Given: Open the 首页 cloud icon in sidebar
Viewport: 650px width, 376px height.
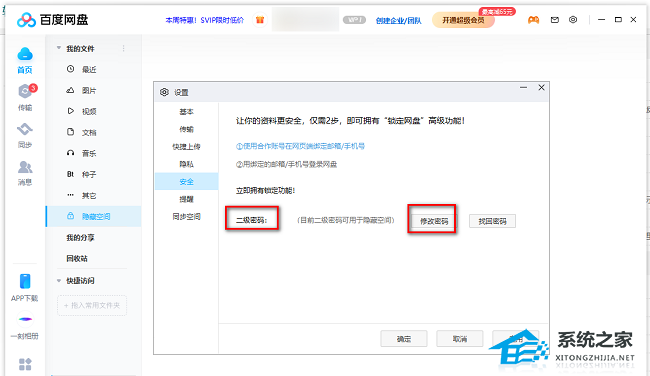Looking at the screenshot, I should [x=25, y=54].
